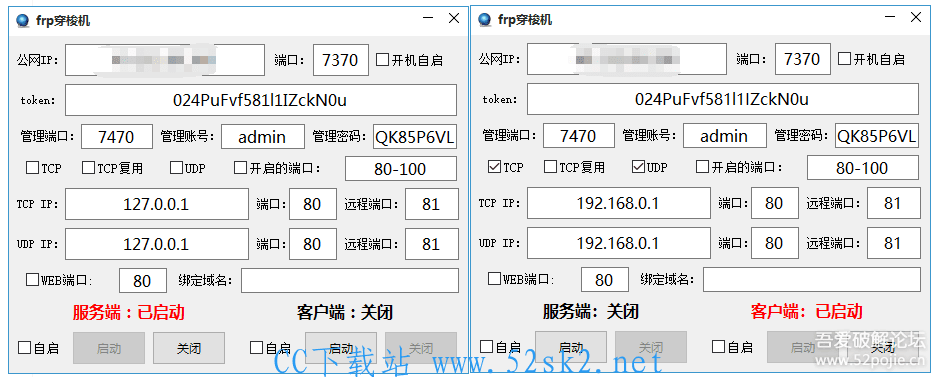
Task: Click 绑定域名 field in left window
Action: (350, 280)
